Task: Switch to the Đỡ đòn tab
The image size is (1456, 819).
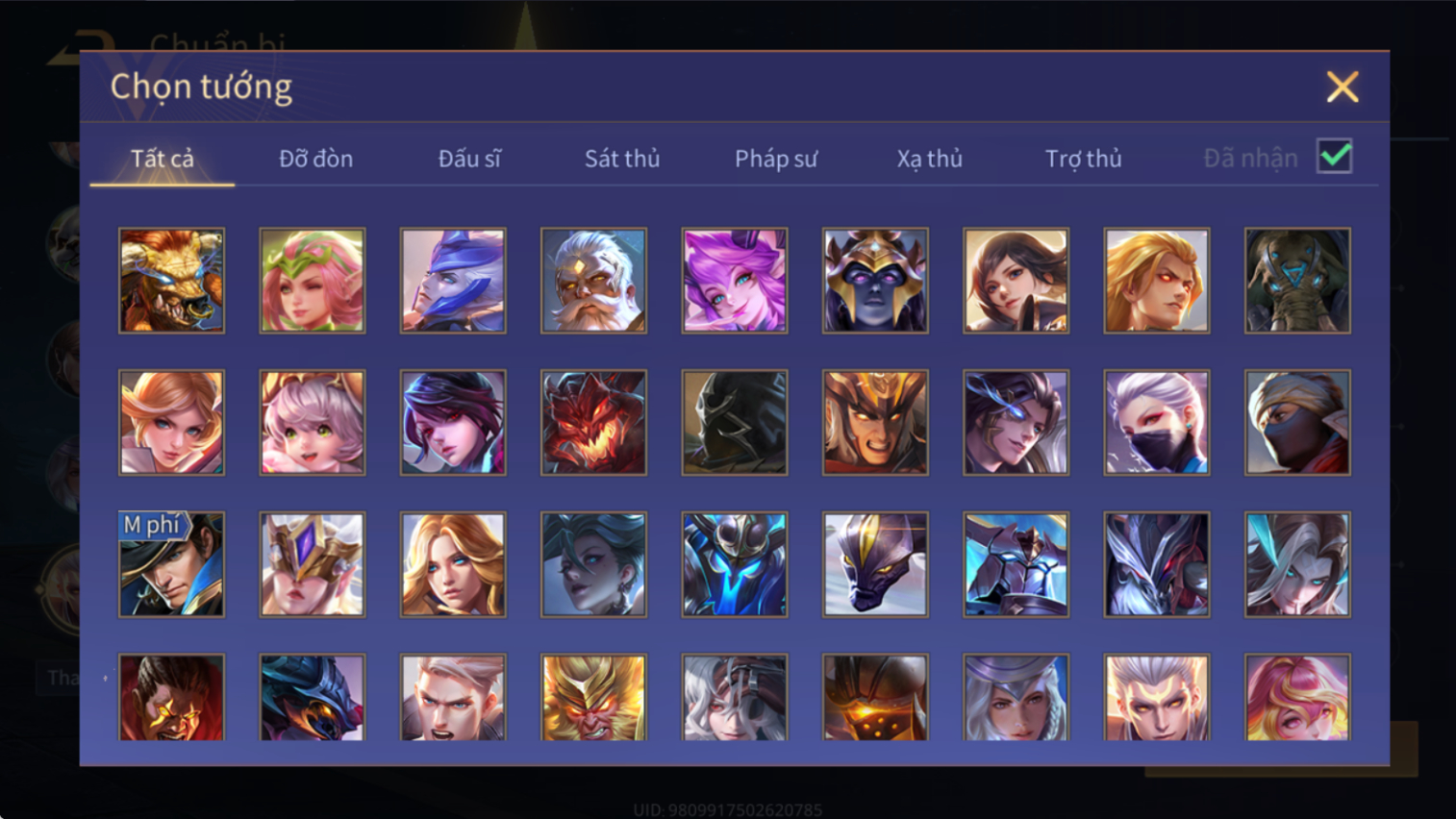Action: coord(315,159)
